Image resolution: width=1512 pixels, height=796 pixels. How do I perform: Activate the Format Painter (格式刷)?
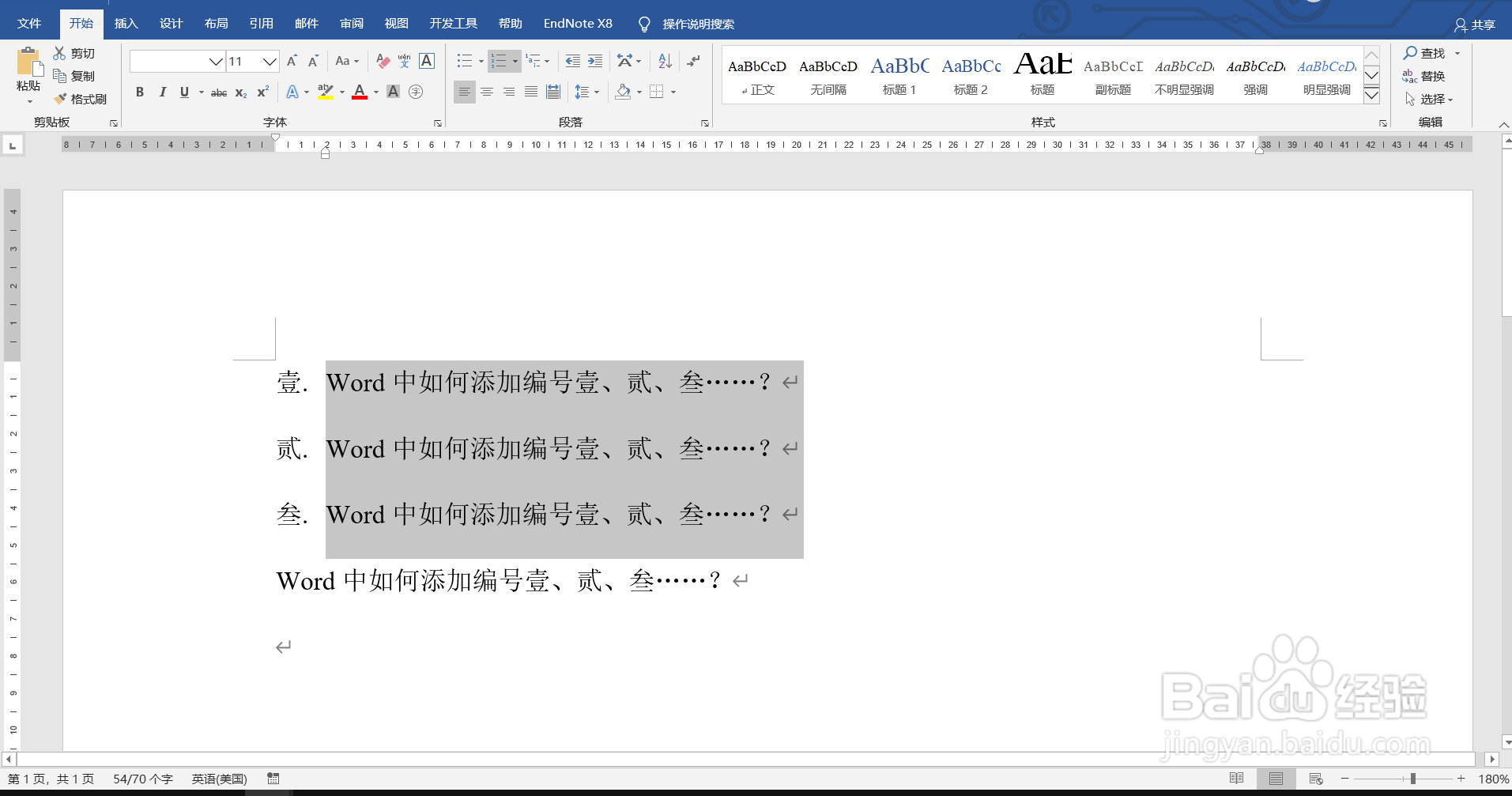pos(80,99)
